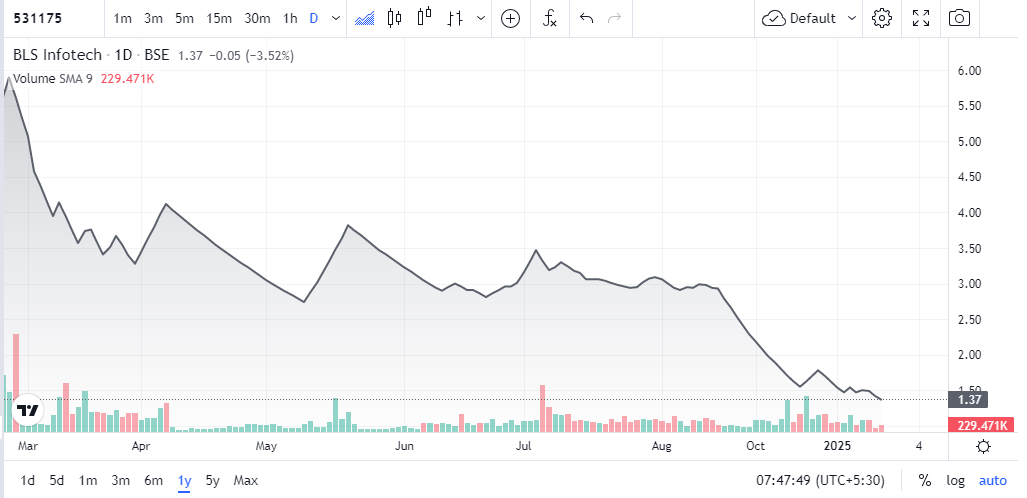Set the range to 5y

213,481
